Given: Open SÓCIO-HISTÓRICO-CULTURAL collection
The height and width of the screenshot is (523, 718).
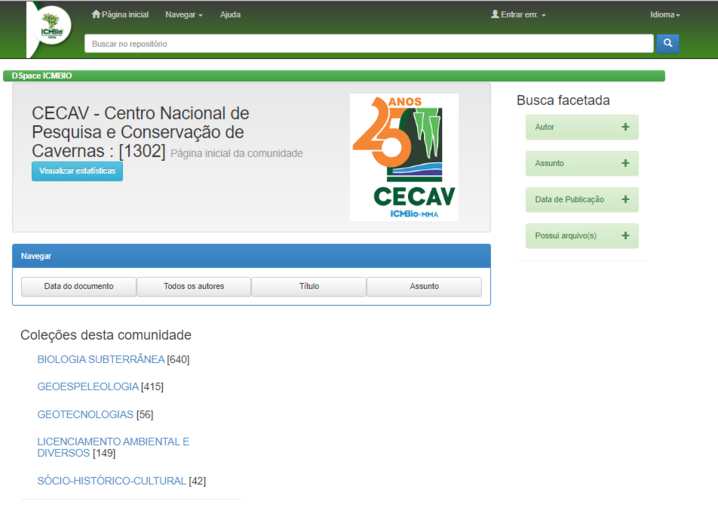Looking at the screenshot, I should click(112, 481).
